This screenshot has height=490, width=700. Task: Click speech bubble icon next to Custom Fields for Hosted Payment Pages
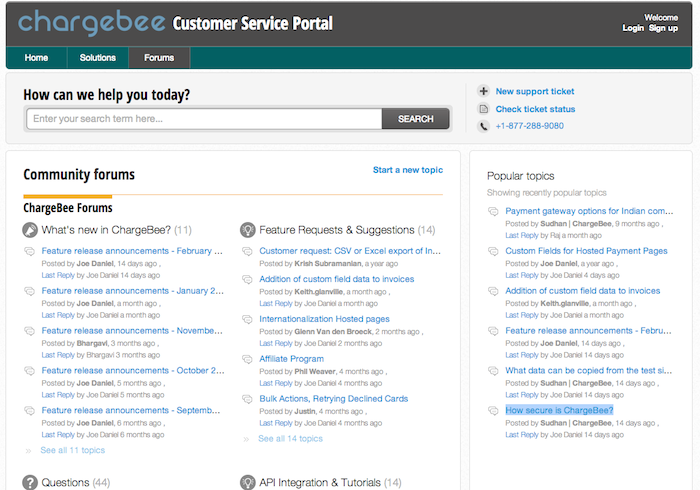pos(493,251)
